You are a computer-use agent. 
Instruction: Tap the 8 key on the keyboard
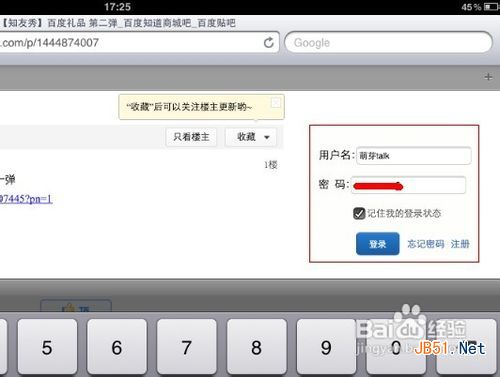256,347
